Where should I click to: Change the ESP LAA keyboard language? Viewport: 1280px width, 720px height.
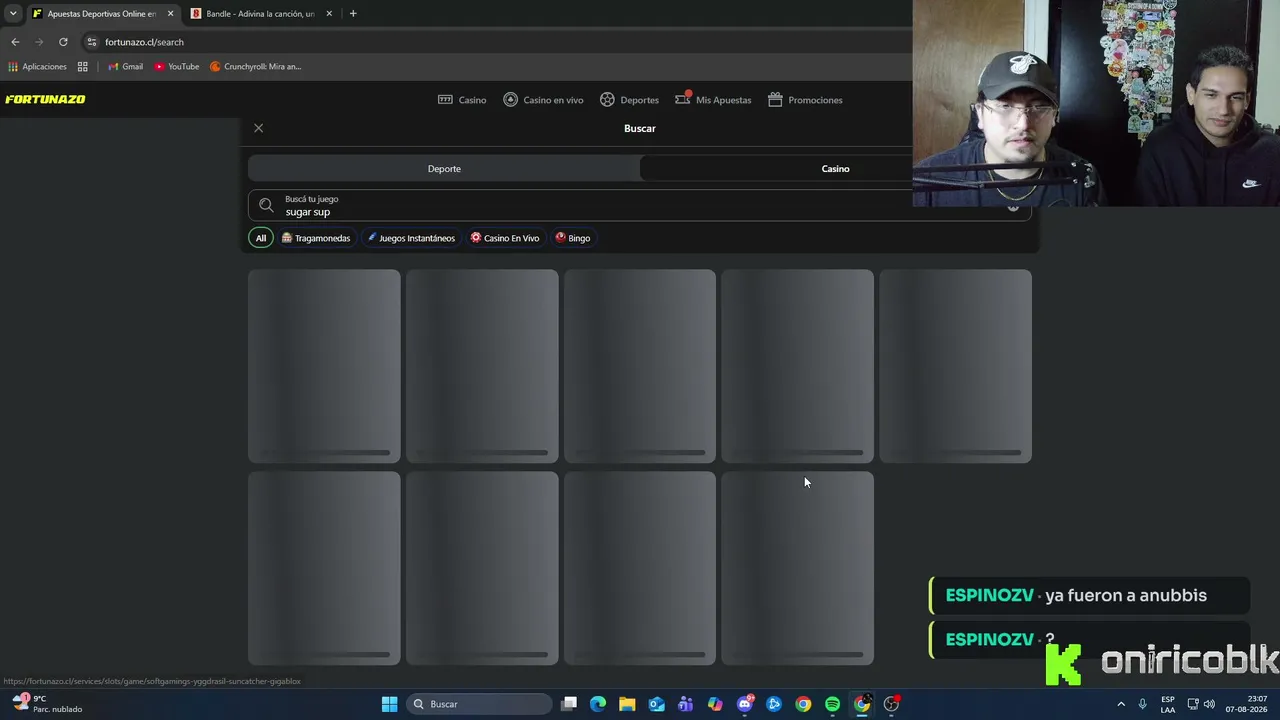pyautogui.click(x=1168, y=704)
